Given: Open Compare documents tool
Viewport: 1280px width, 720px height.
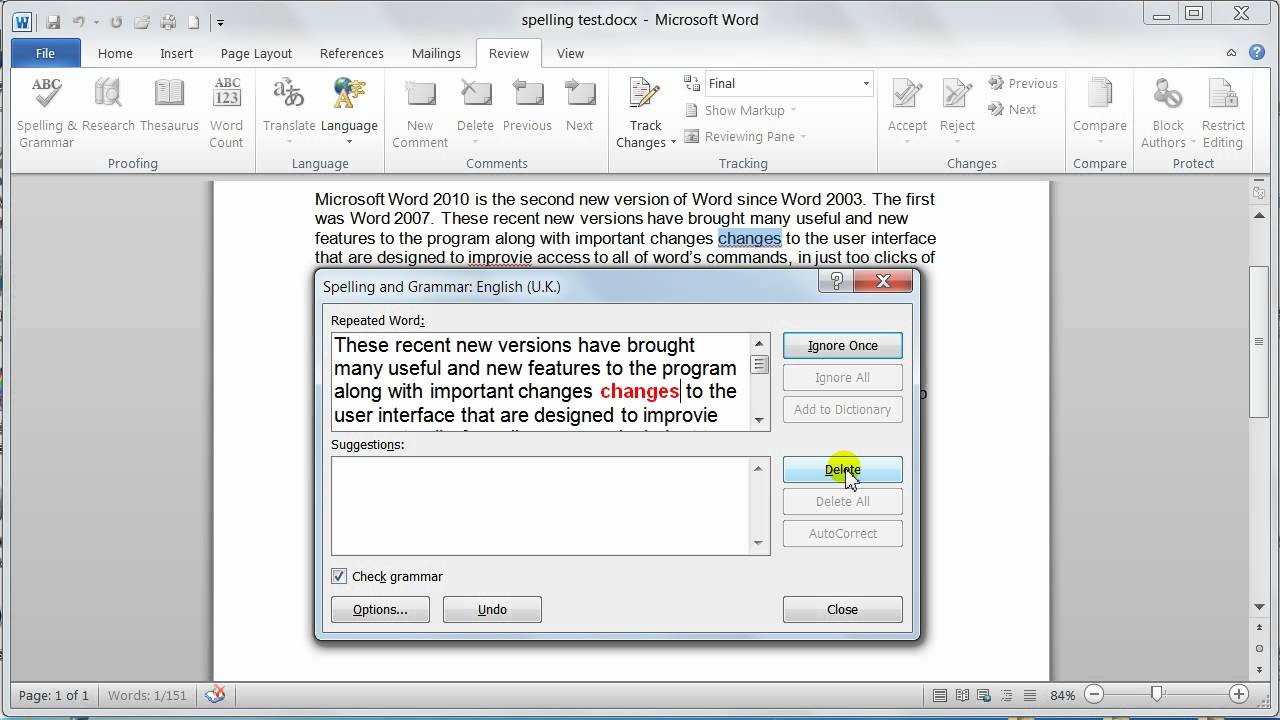Looking at the screenshot, I should (1099, 110).
